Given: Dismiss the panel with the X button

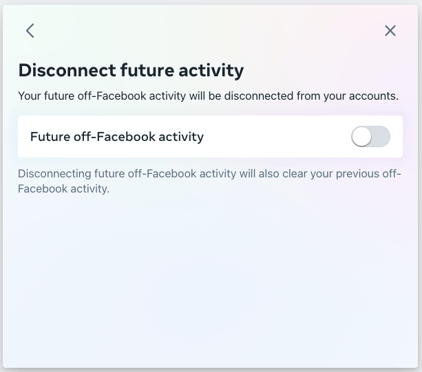Looking at the screenshot, I should coord(390,31).
